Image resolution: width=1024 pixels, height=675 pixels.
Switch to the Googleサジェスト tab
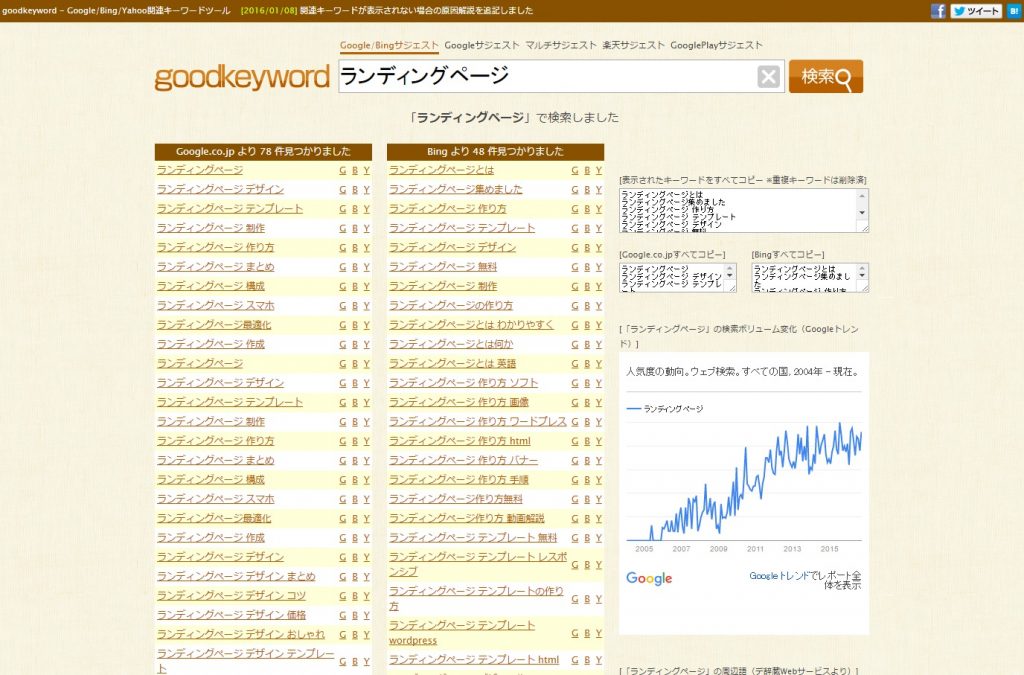(x=476, y=45)
